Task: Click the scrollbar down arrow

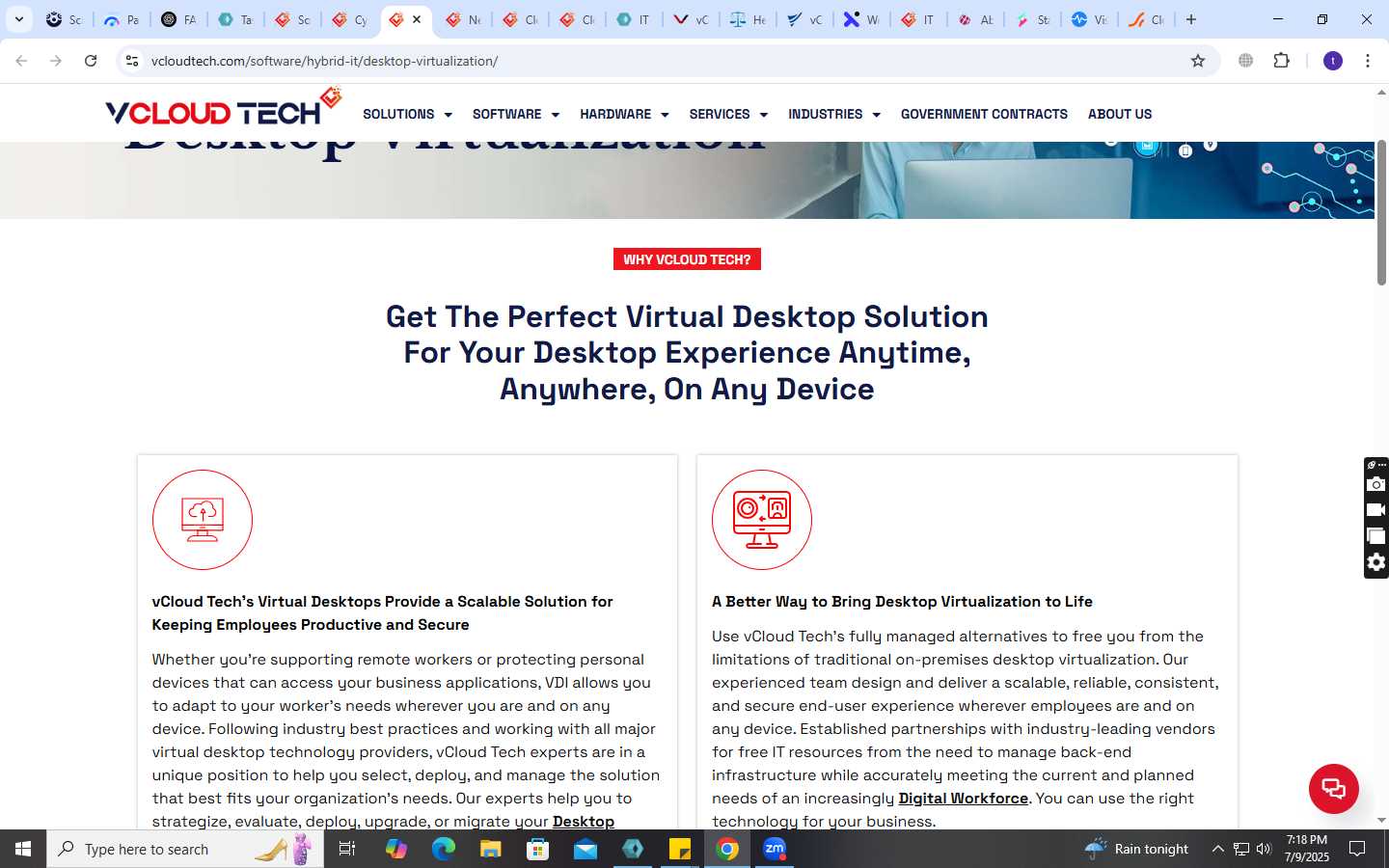Action: pos(1381,820)
